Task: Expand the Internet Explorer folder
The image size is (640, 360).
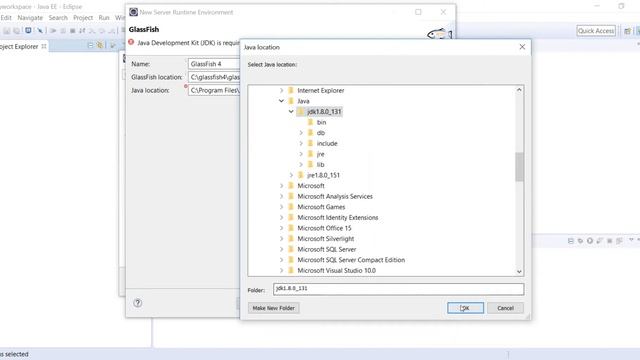Action: [x=281, y=90]
